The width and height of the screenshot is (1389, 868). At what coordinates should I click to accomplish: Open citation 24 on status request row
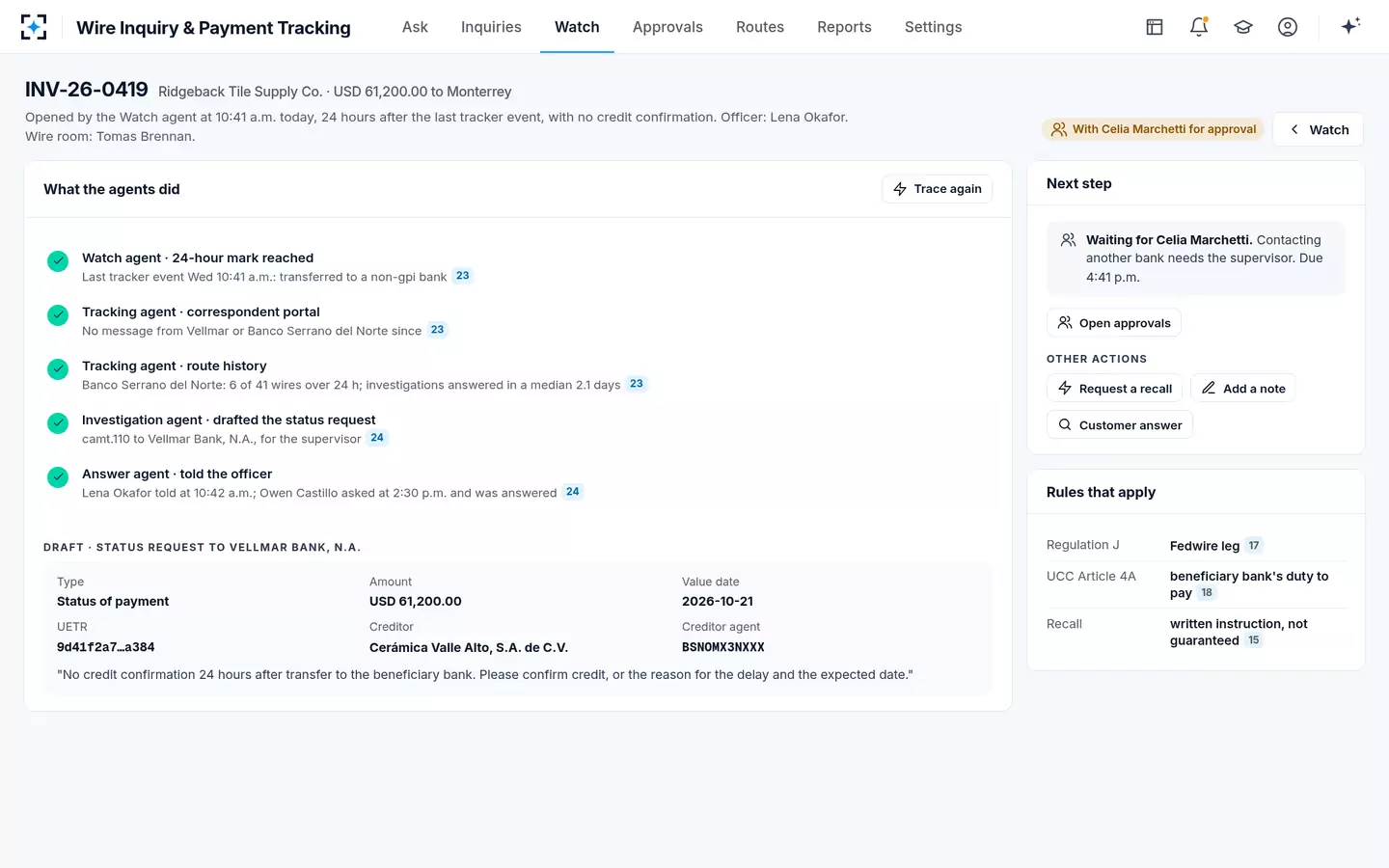click(377, 438)
